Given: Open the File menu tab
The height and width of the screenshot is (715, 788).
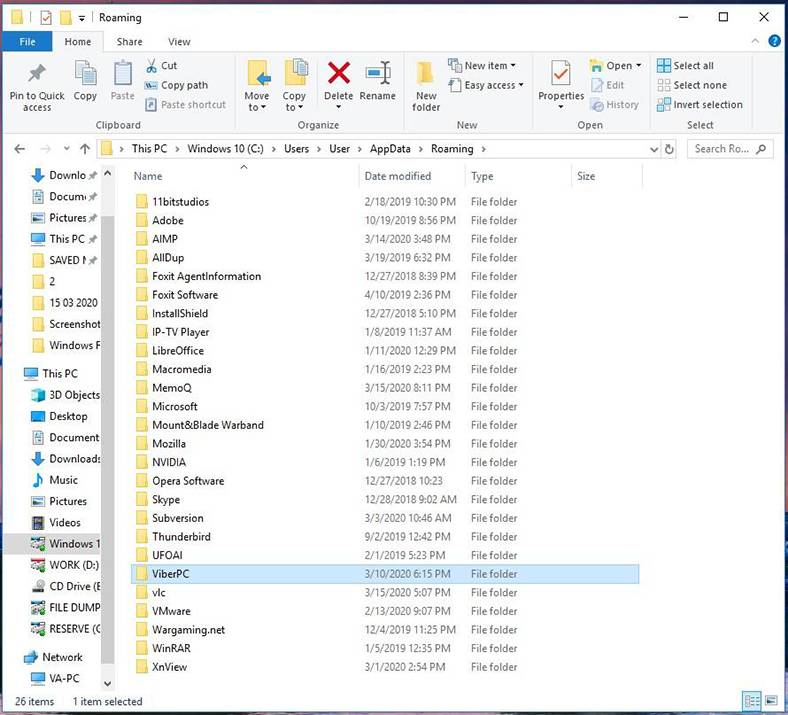Looking at the screenshot, I should click(x=27, y=42).
